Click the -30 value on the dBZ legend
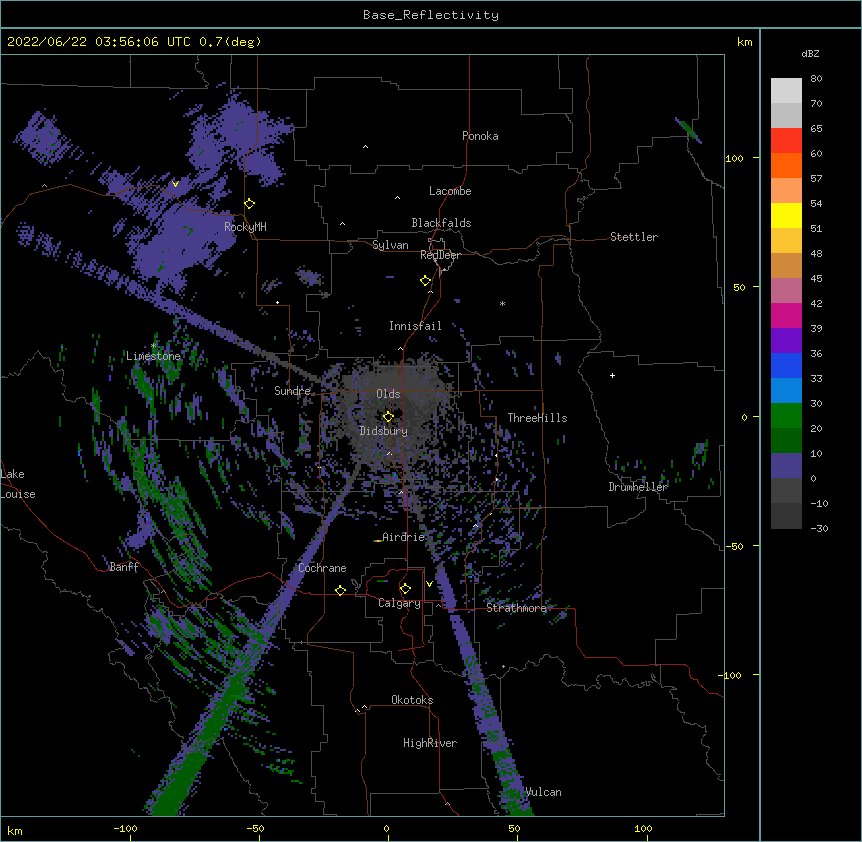 click(x=819, y=528)
